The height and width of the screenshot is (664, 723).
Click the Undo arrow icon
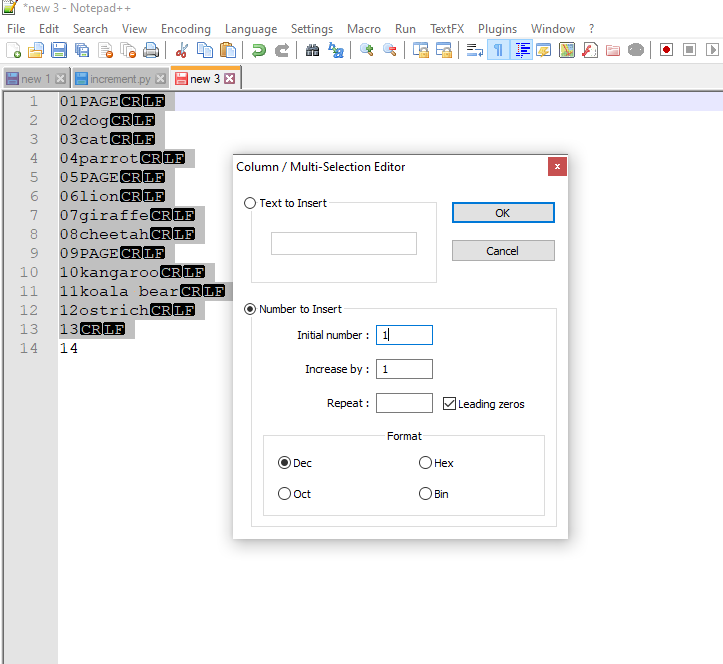point(259,50)
